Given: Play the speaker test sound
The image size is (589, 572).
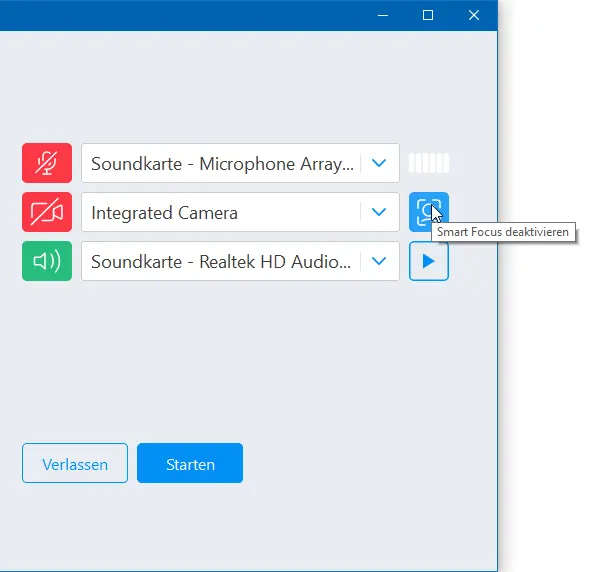Looking at the screenshot, I should 429,261.
